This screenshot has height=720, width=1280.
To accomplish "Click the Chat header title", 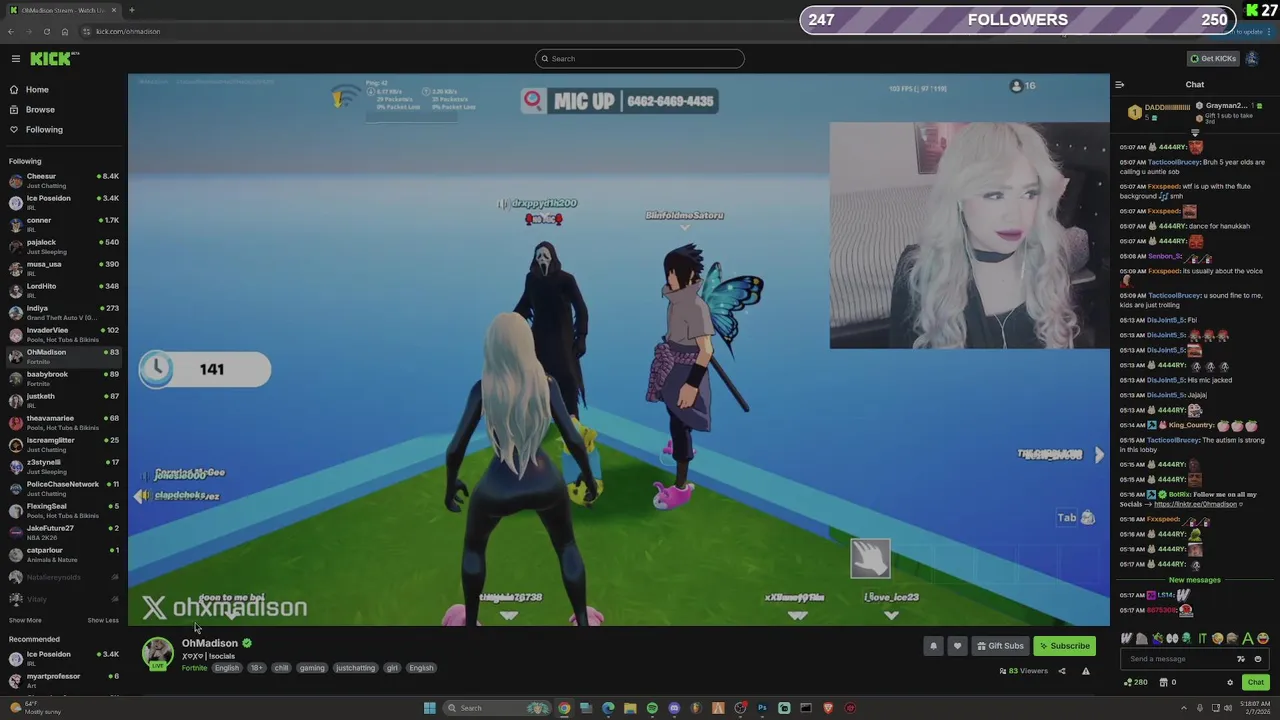I will click(1195, 85).
